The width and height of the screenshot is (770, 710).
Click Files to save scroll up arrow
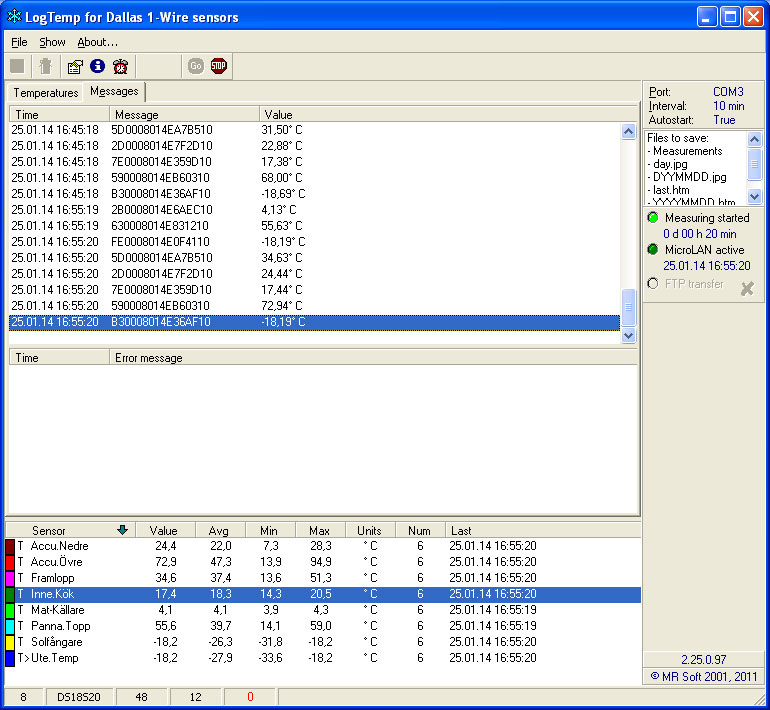tap(754, 139)
